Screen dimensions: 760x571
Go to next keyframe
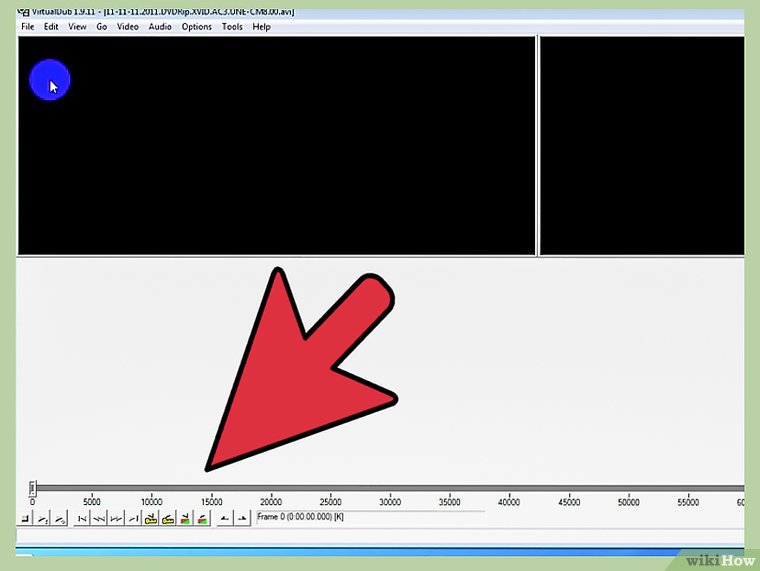(x=168, y=519)
